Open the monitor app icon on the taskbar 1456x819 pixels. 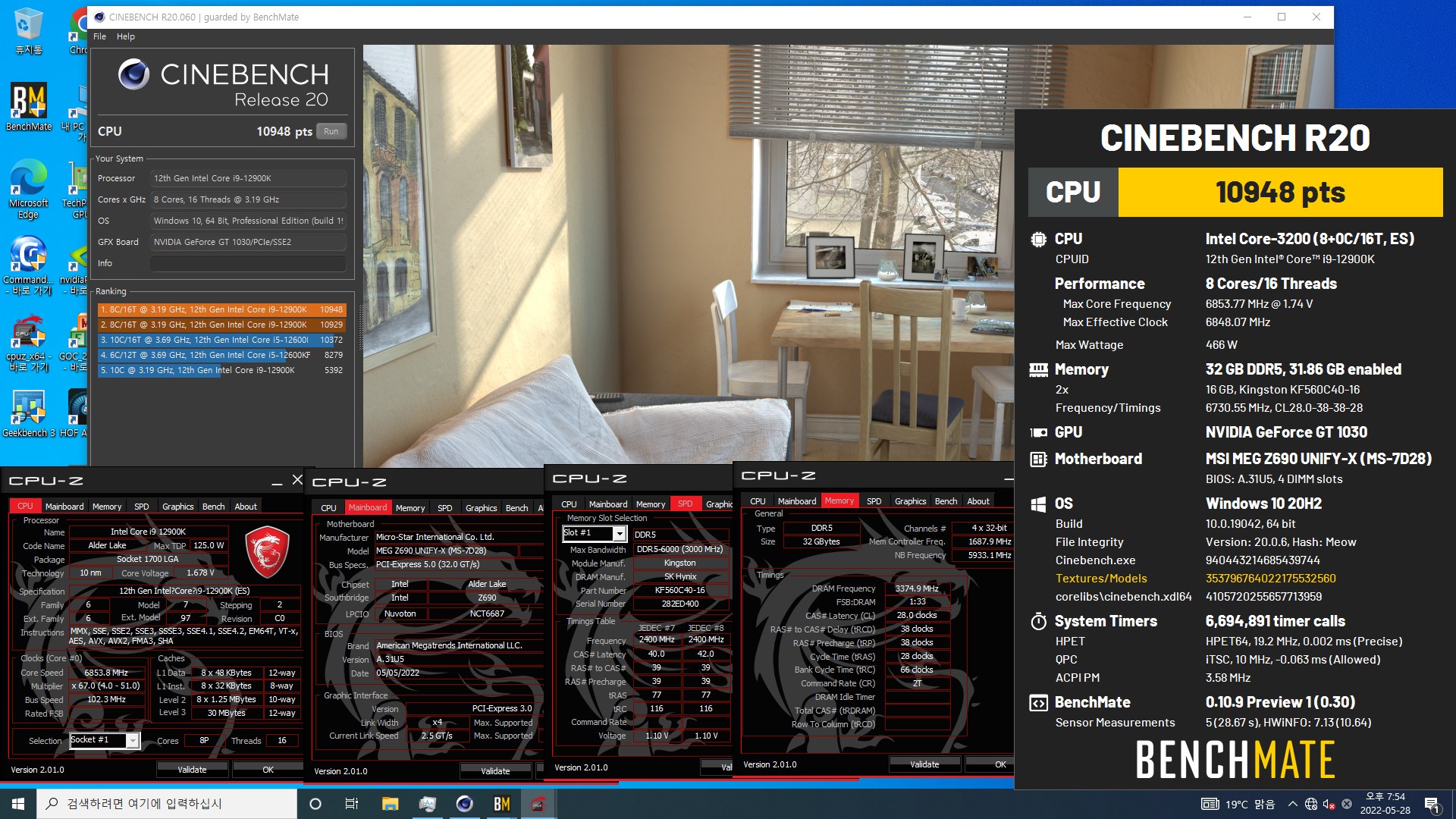(428, 804)
